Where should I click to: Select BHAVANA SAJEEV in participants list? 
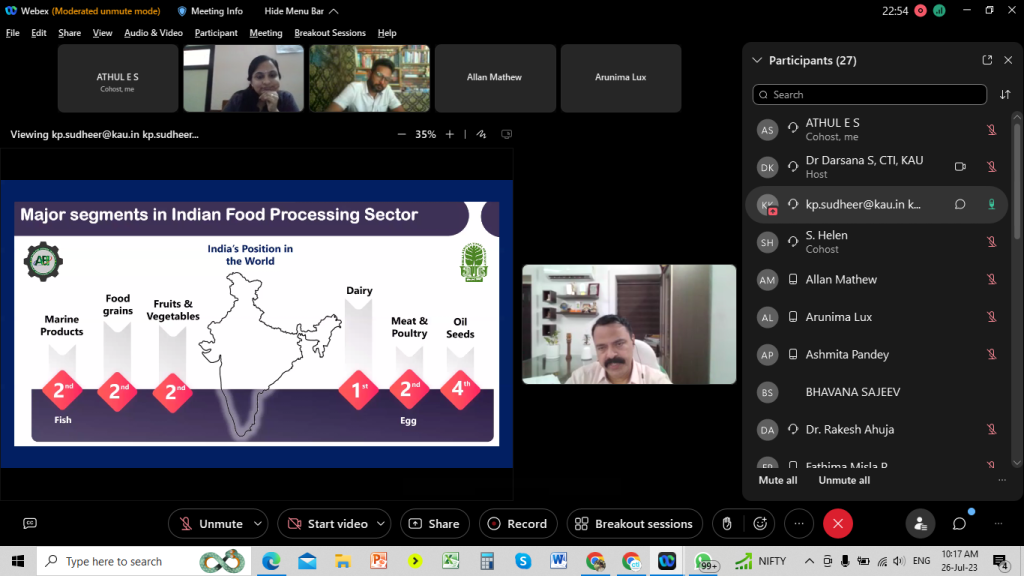pyautogui.click(x=877, y=392)
